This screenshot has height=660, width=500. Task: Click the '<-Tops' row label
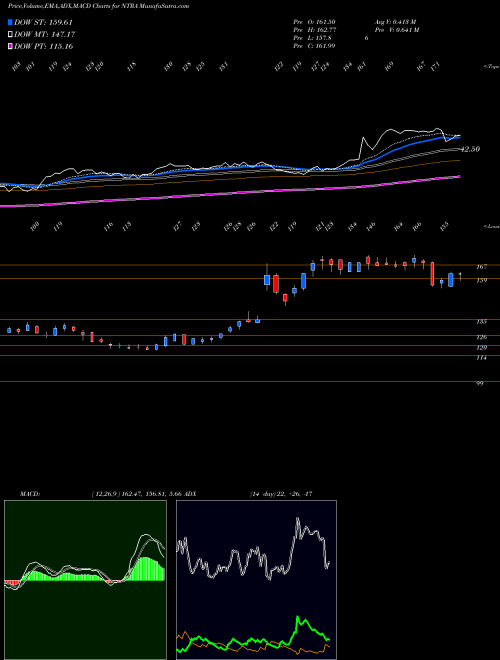[492, 67]
